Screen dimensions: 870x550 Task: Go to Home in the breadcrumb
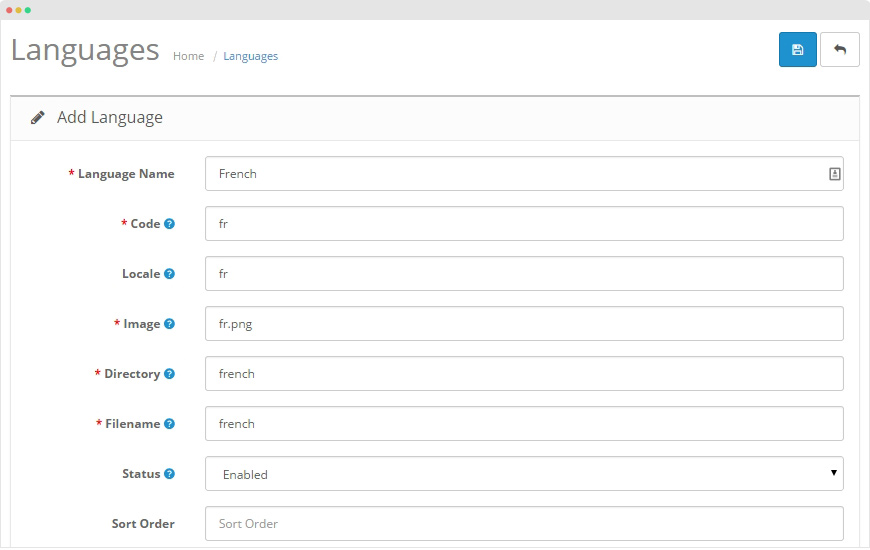pos(188,56)
